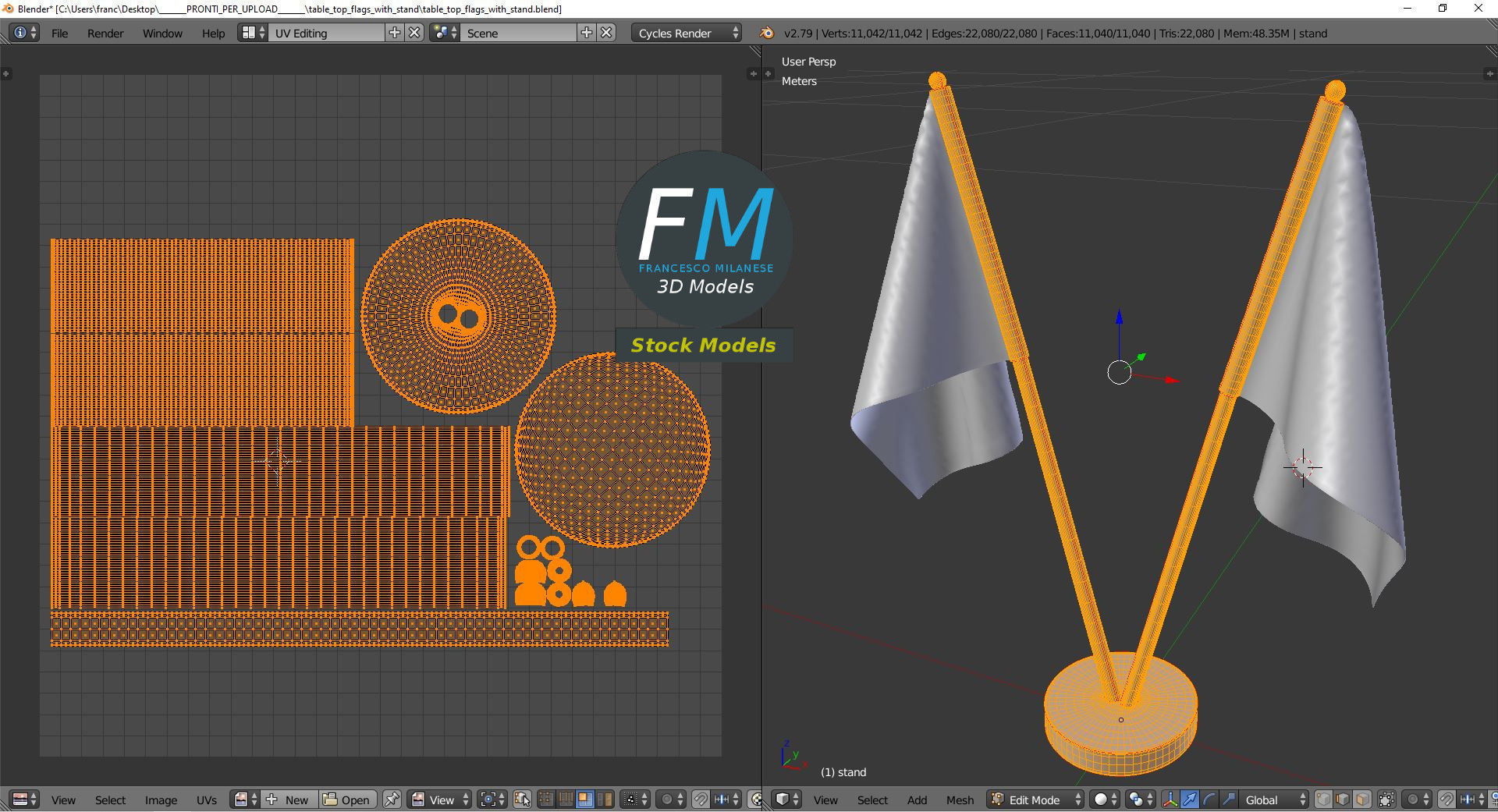Screen dimensions: 1498x812
Task: Add a new scene
Action: [587, 33]
